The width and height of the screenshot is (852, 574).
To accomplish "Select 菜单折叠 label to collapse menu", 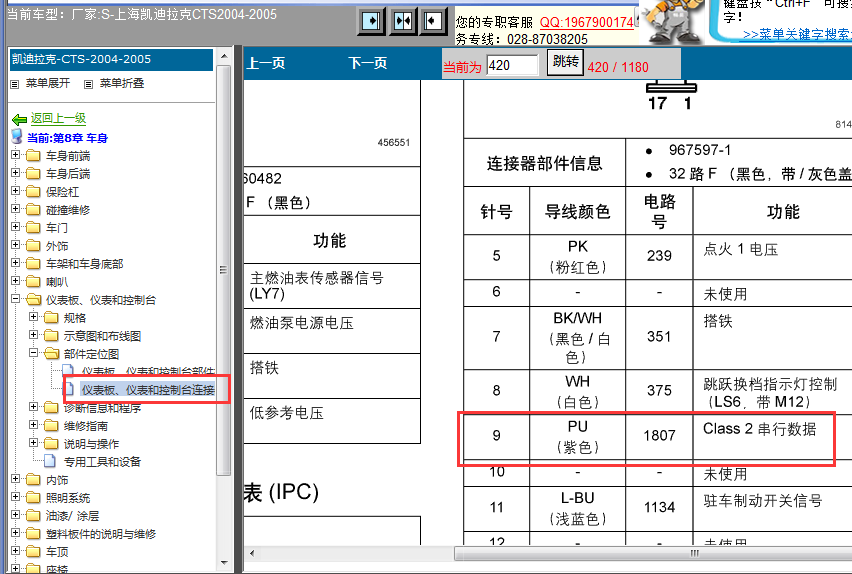I will (x=122, y=83).
